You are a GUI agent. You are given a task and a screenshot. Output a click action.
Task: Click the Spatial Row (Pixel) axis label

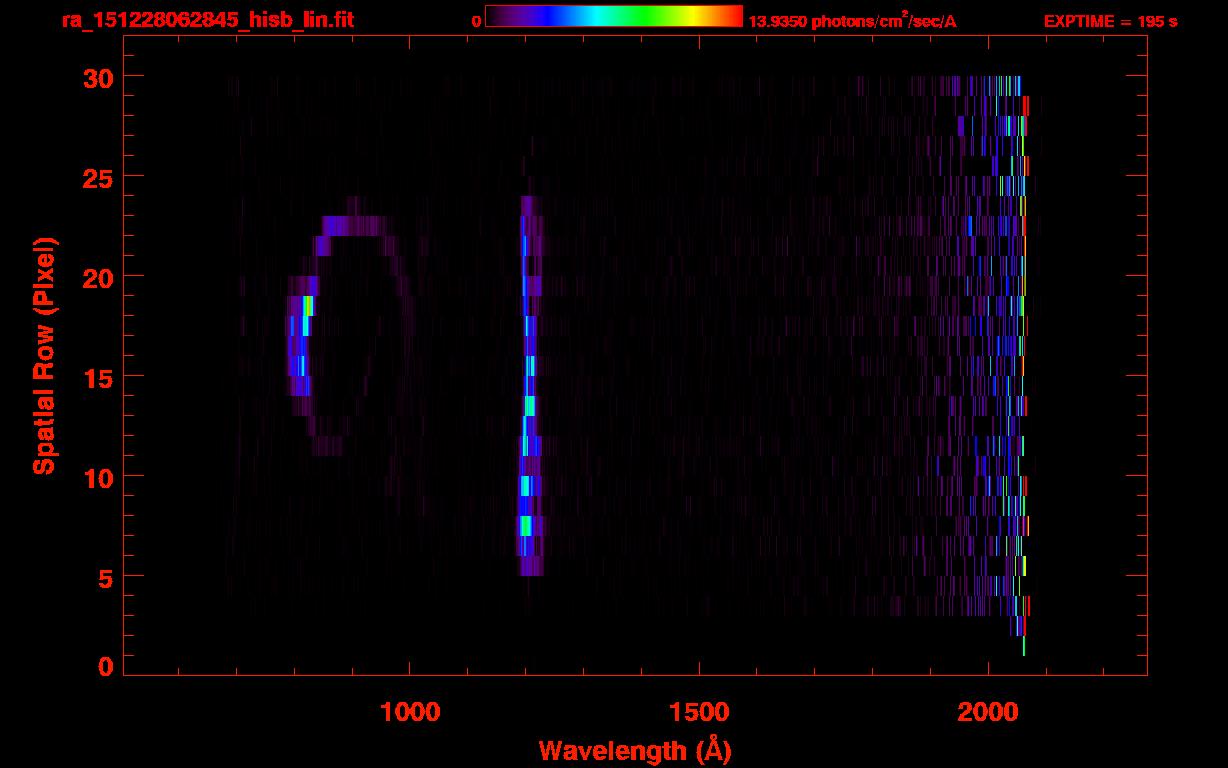tap(44, 355)
